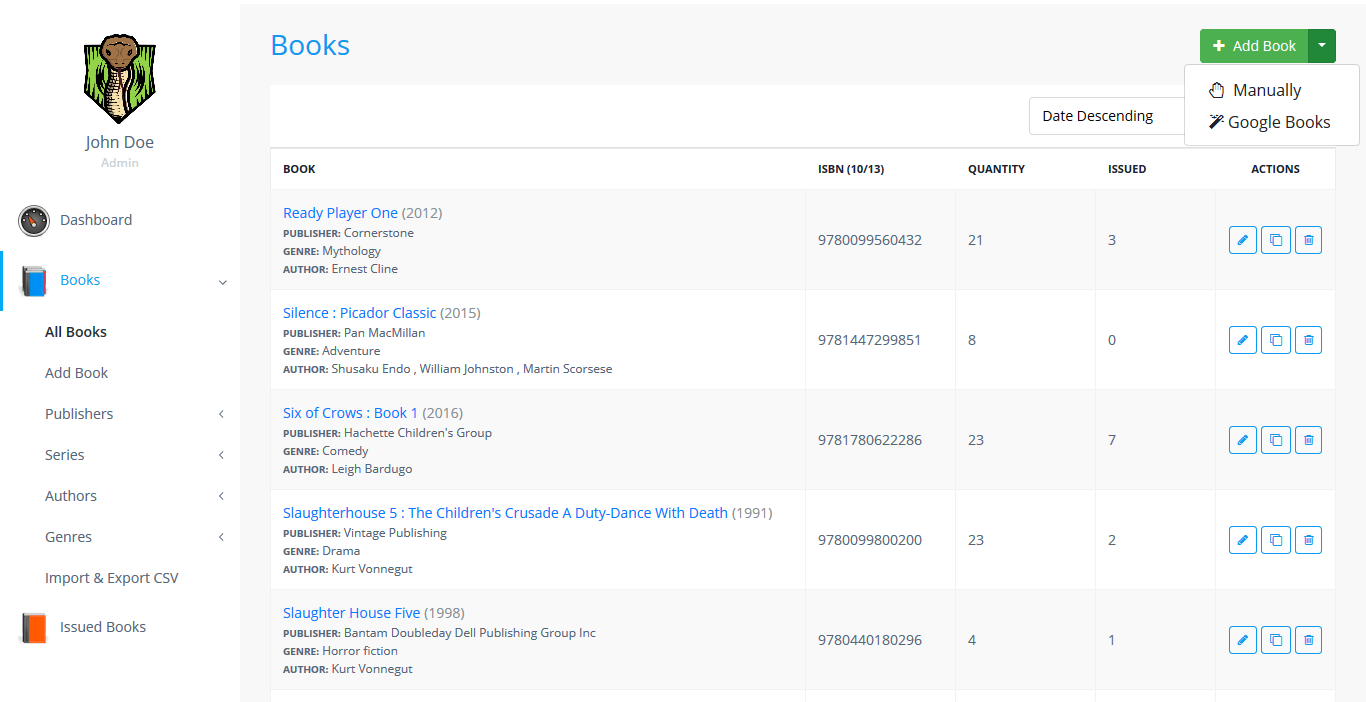
Task: Click the Dashboard gauge icon in sidebar
Action: tap(34, 221)
